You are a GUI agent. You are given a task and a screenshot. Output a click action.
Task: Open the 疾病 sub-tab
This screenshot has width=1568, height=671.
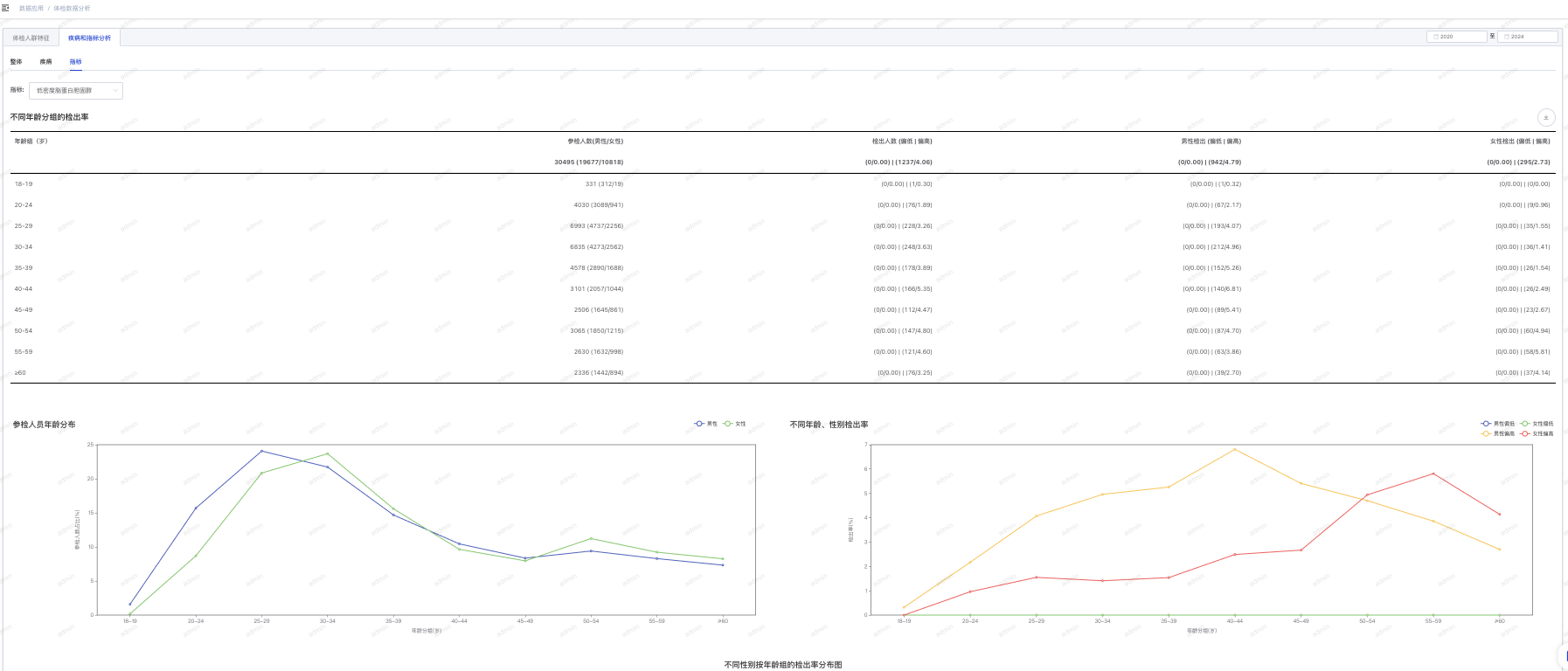pyautogui.click(x=45, y=62)
